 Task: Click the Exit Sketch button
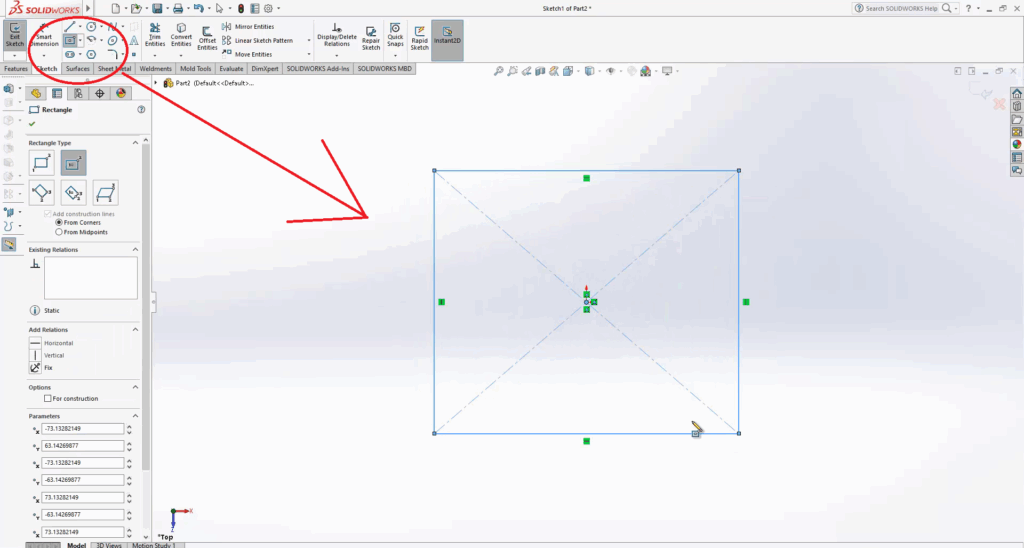coord(14,36)
